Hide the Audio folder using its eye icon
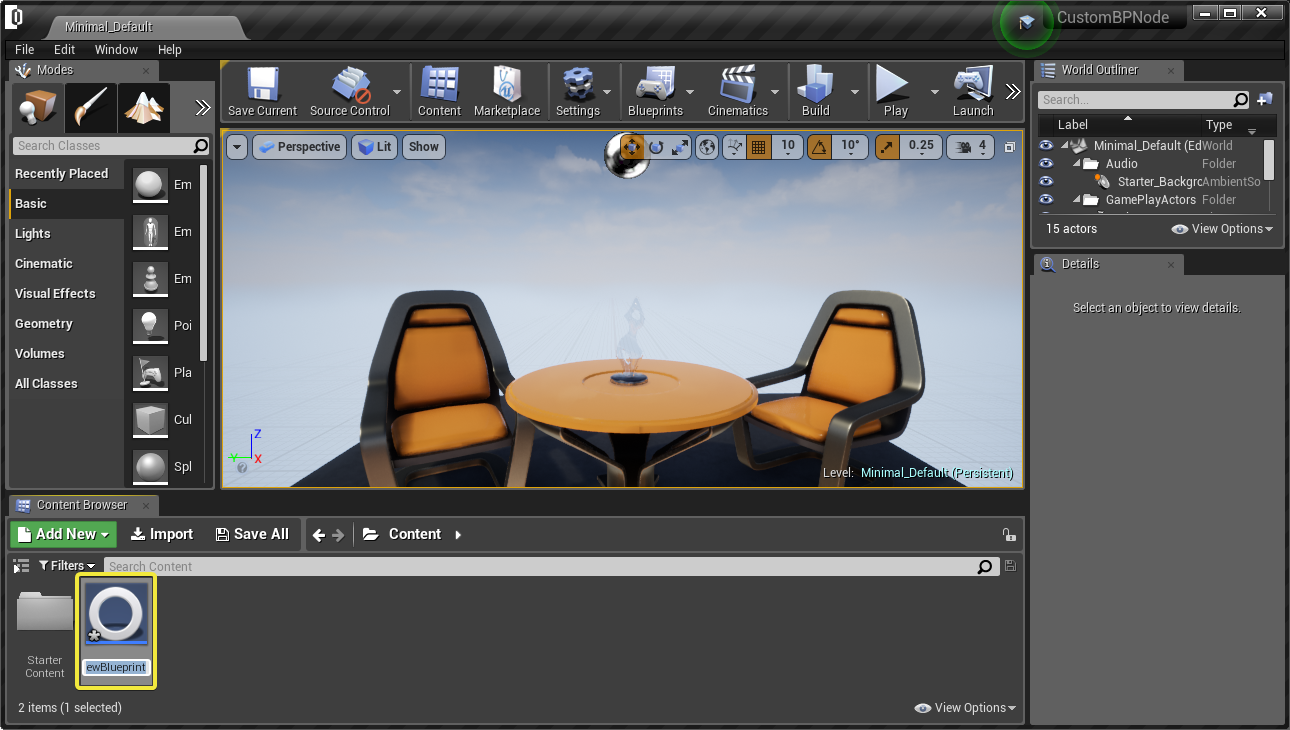This screenshot has width=1290, height=730. pyautogui.click(x=1046, y=164)
